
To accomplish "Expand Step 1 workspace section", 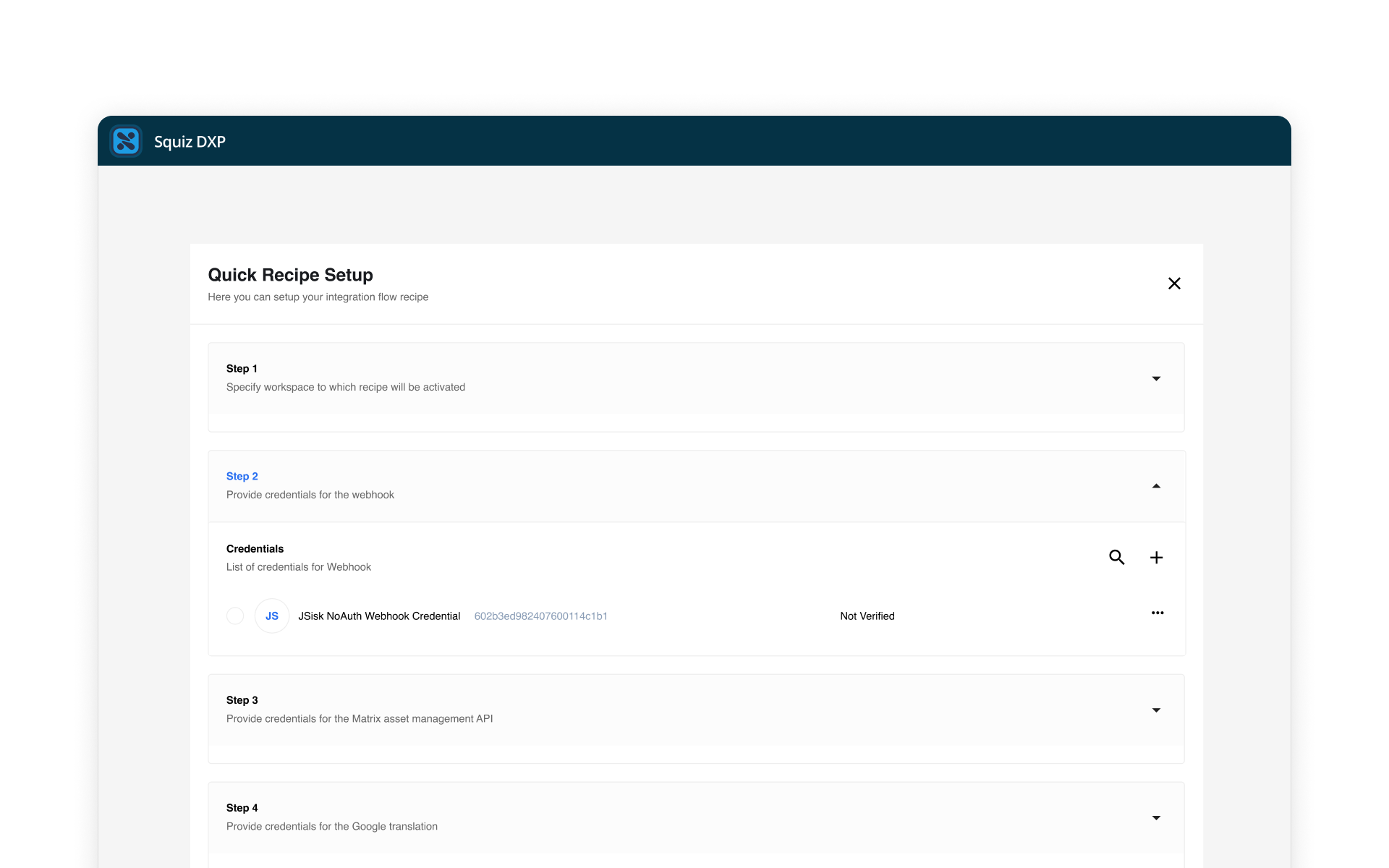I will click(1156, 378).
